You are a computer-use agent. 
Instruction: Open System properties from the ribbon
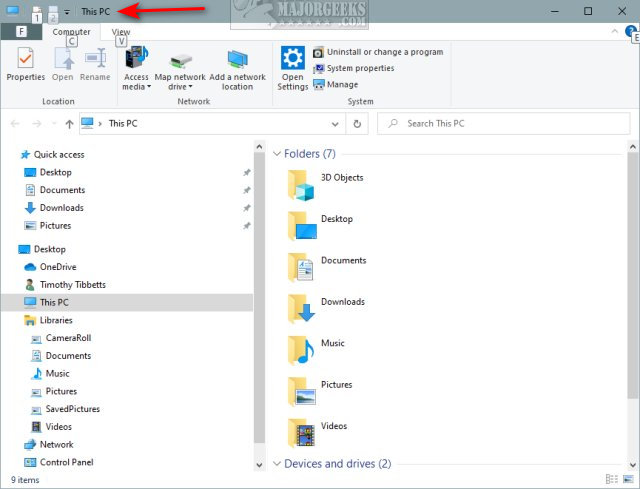pos(353,68)
